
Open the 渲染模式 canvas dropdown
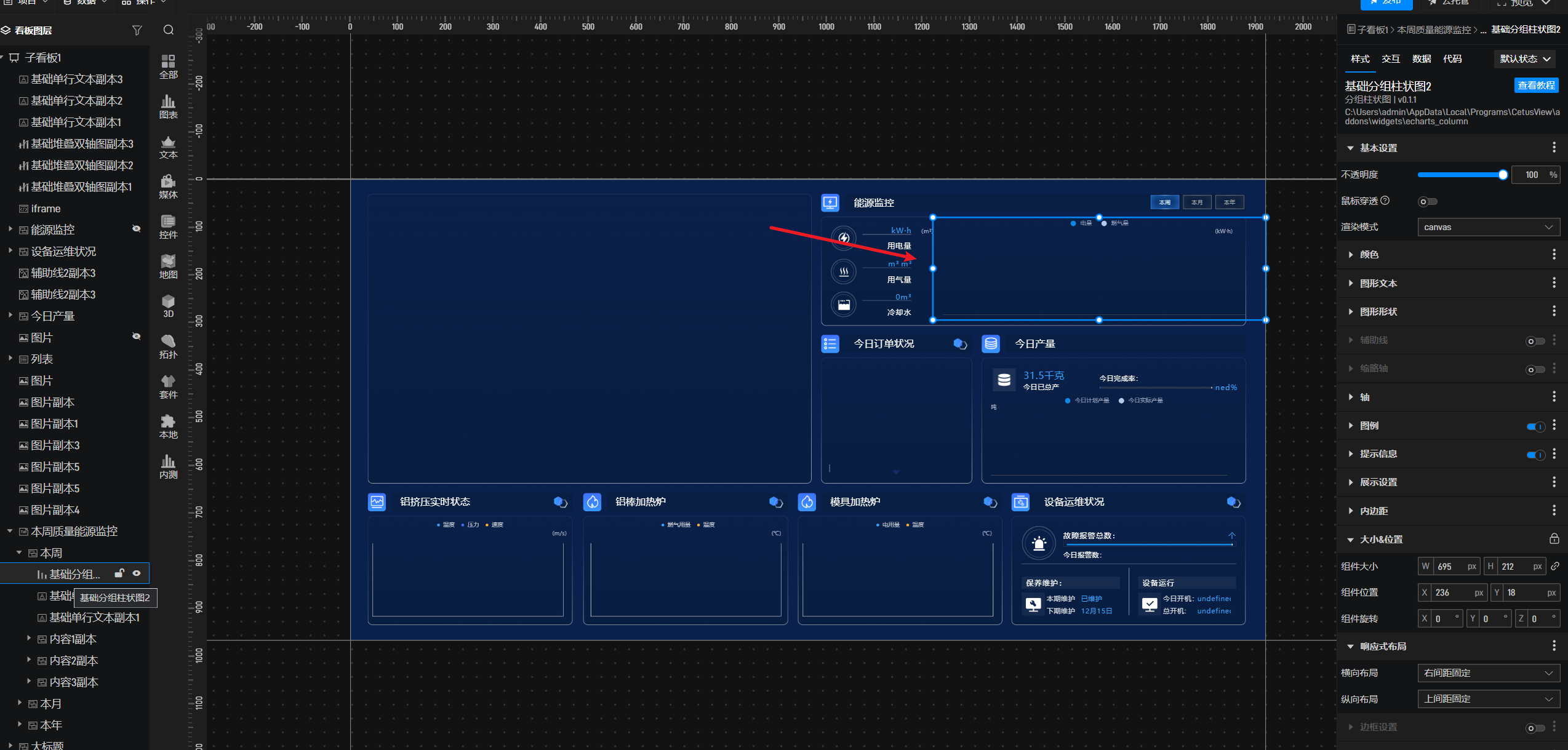(x=1487, y=227)
